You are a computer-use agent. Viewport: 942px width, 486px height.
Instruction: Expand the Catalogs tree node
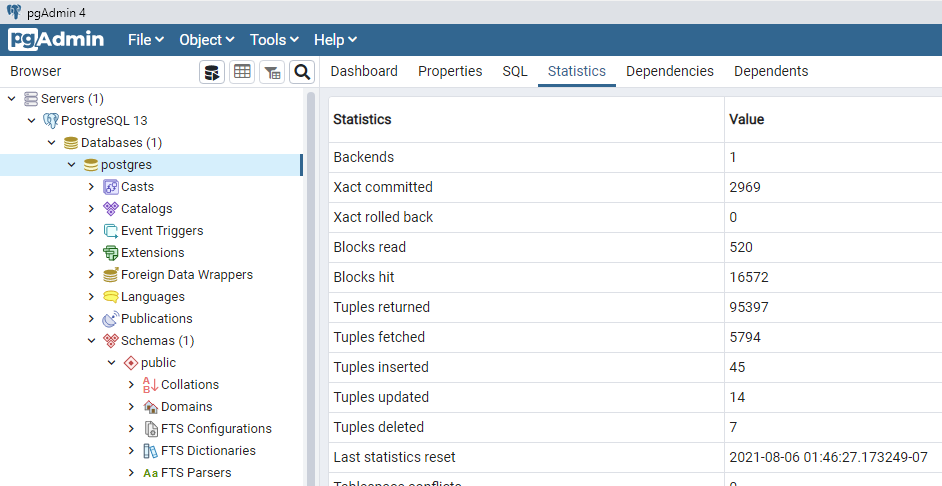click(91, 208)
